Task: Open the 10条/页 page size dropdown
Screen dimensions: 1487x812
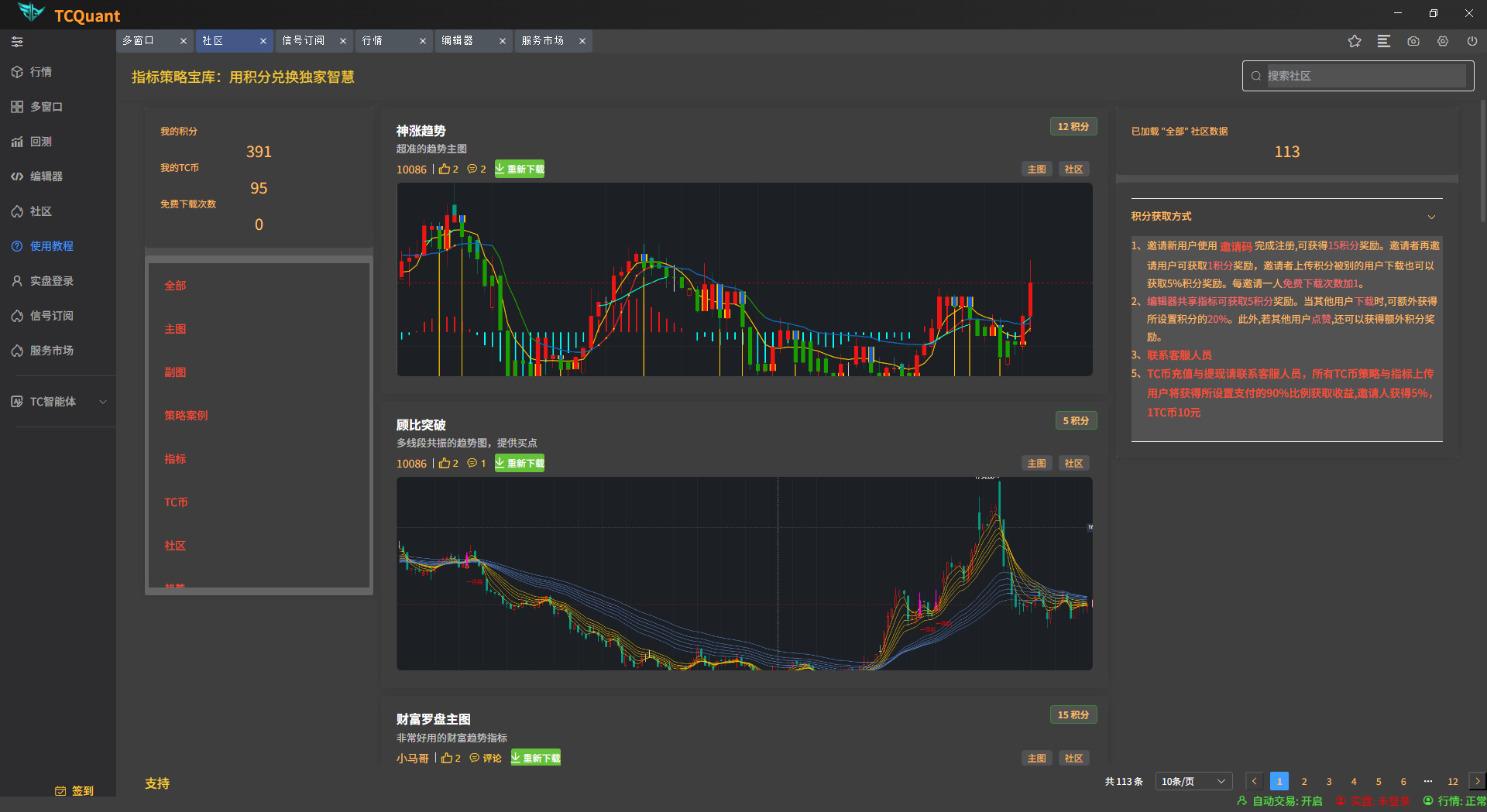Action: [x=1193, y=781]
